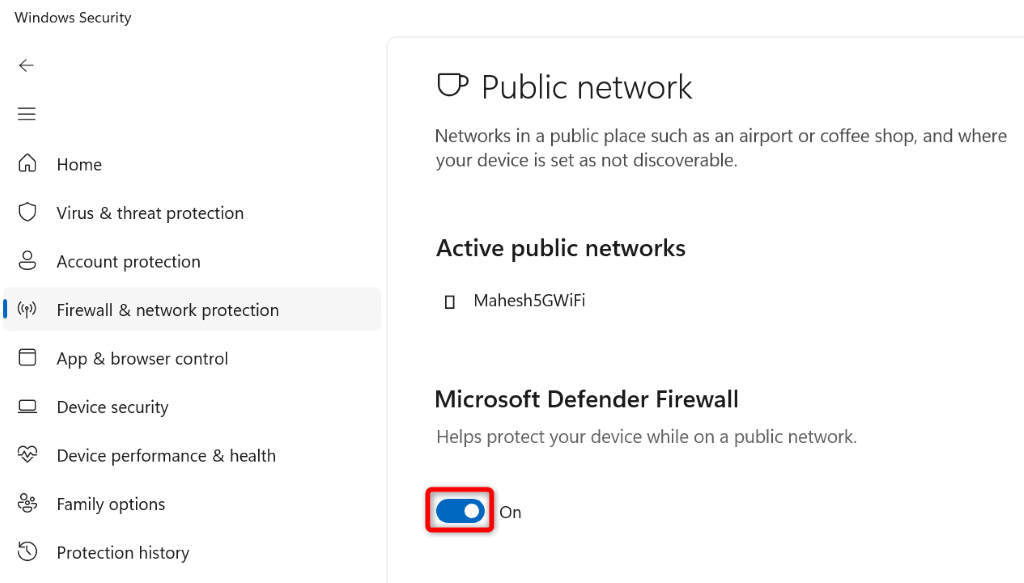Turn off the Microsoft Defender Firewall toggle
The image size is (1024, 583).
460,512
